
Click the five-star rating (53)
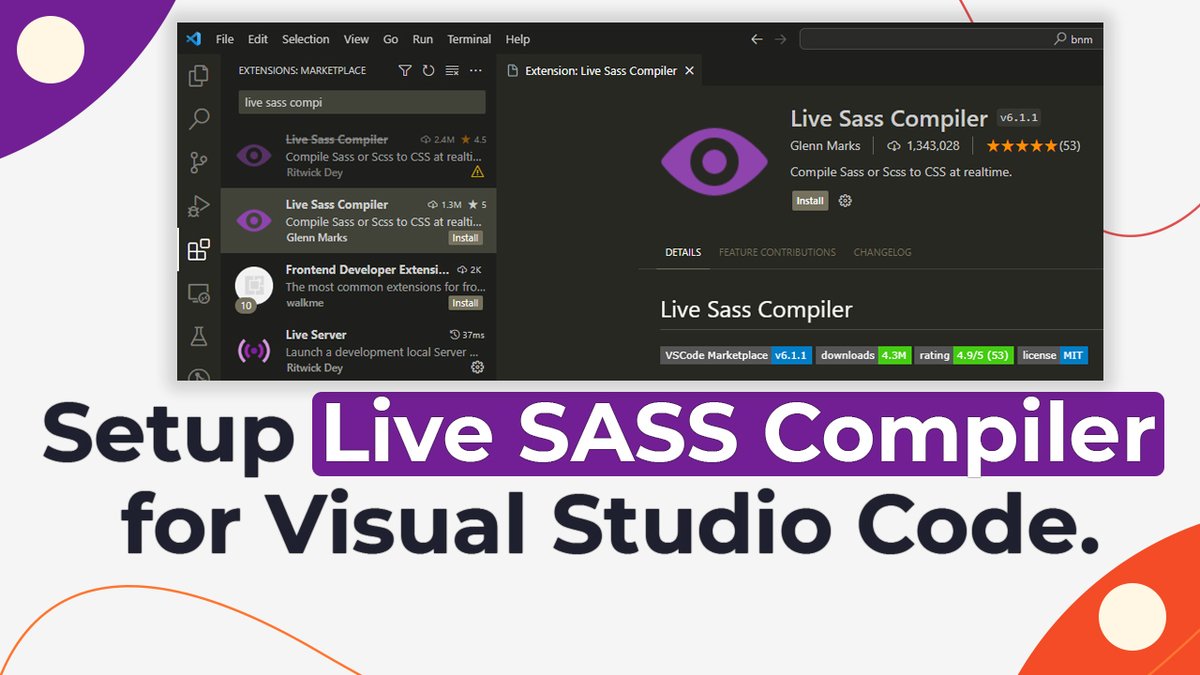(x=1033, y=146)
